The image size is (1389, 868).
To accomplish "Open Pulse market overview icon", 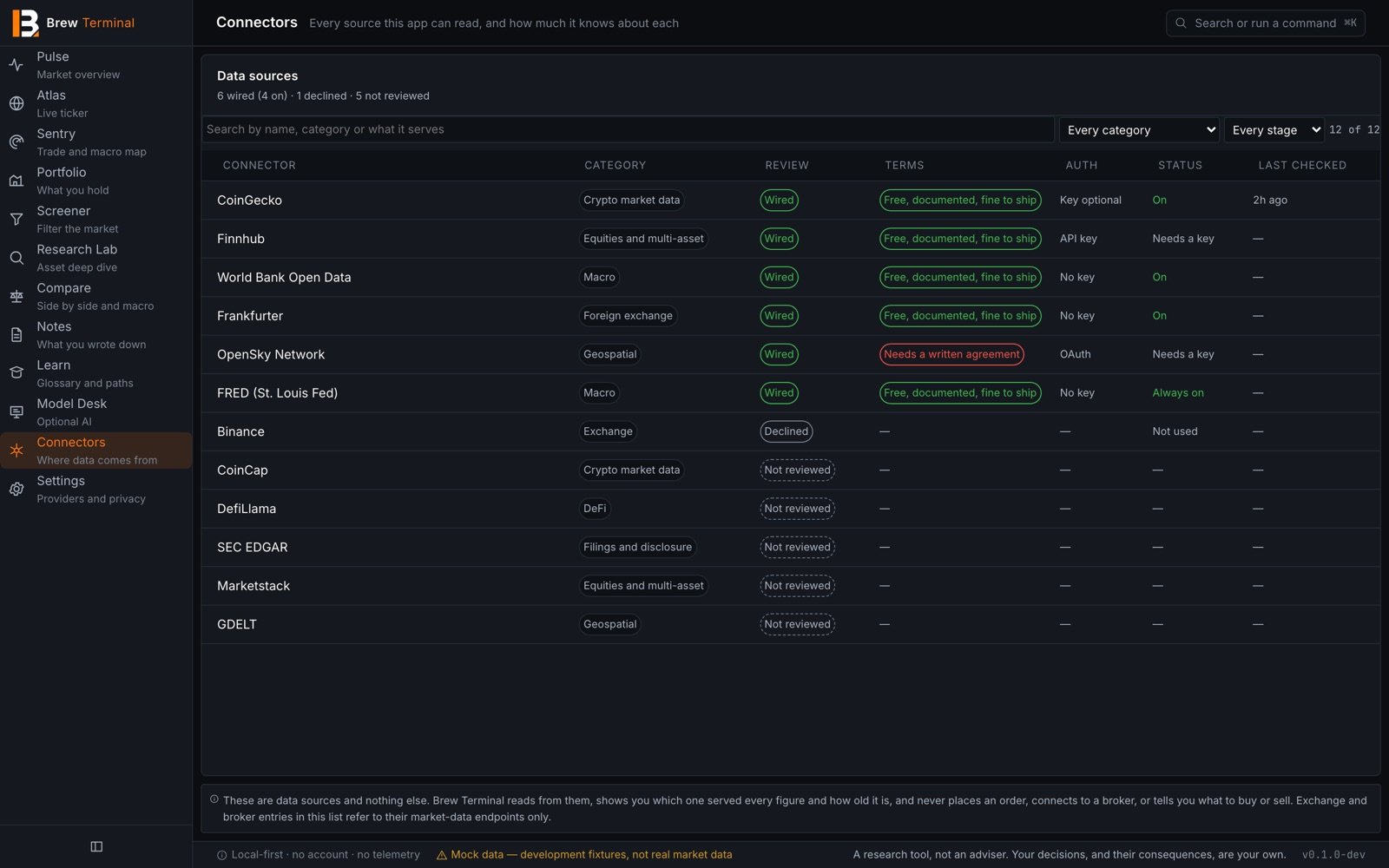I will [x=16, y=65].
